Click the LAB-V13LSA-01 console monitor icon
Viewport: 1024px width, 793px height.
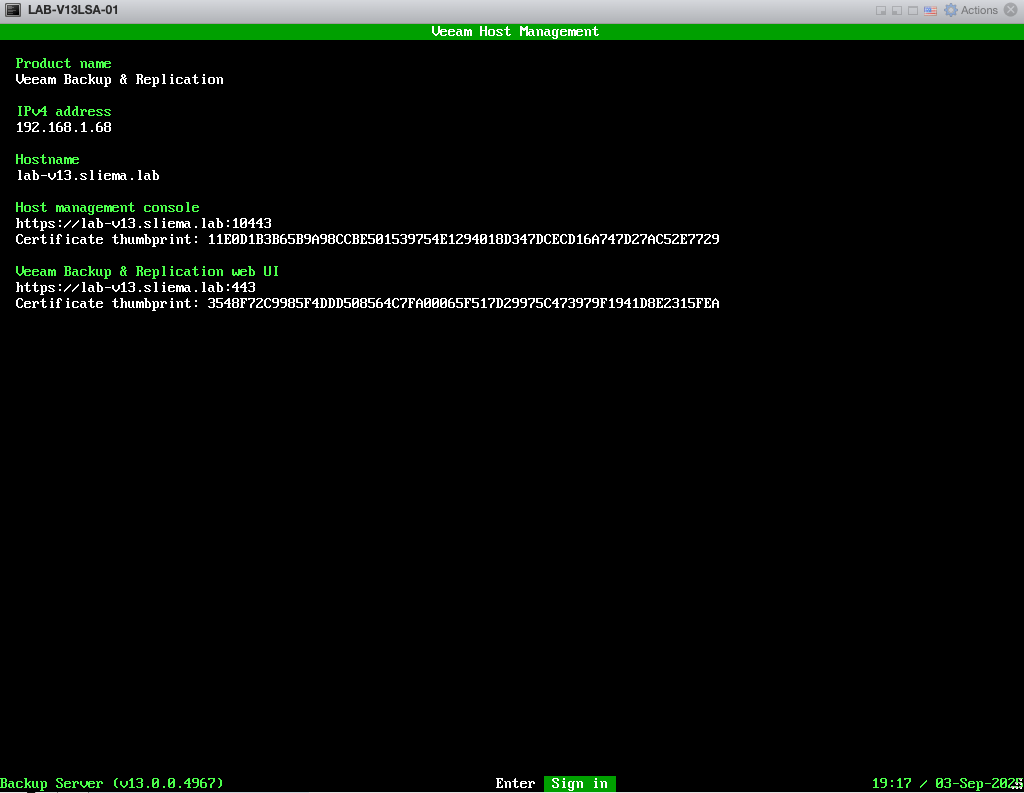13,10
